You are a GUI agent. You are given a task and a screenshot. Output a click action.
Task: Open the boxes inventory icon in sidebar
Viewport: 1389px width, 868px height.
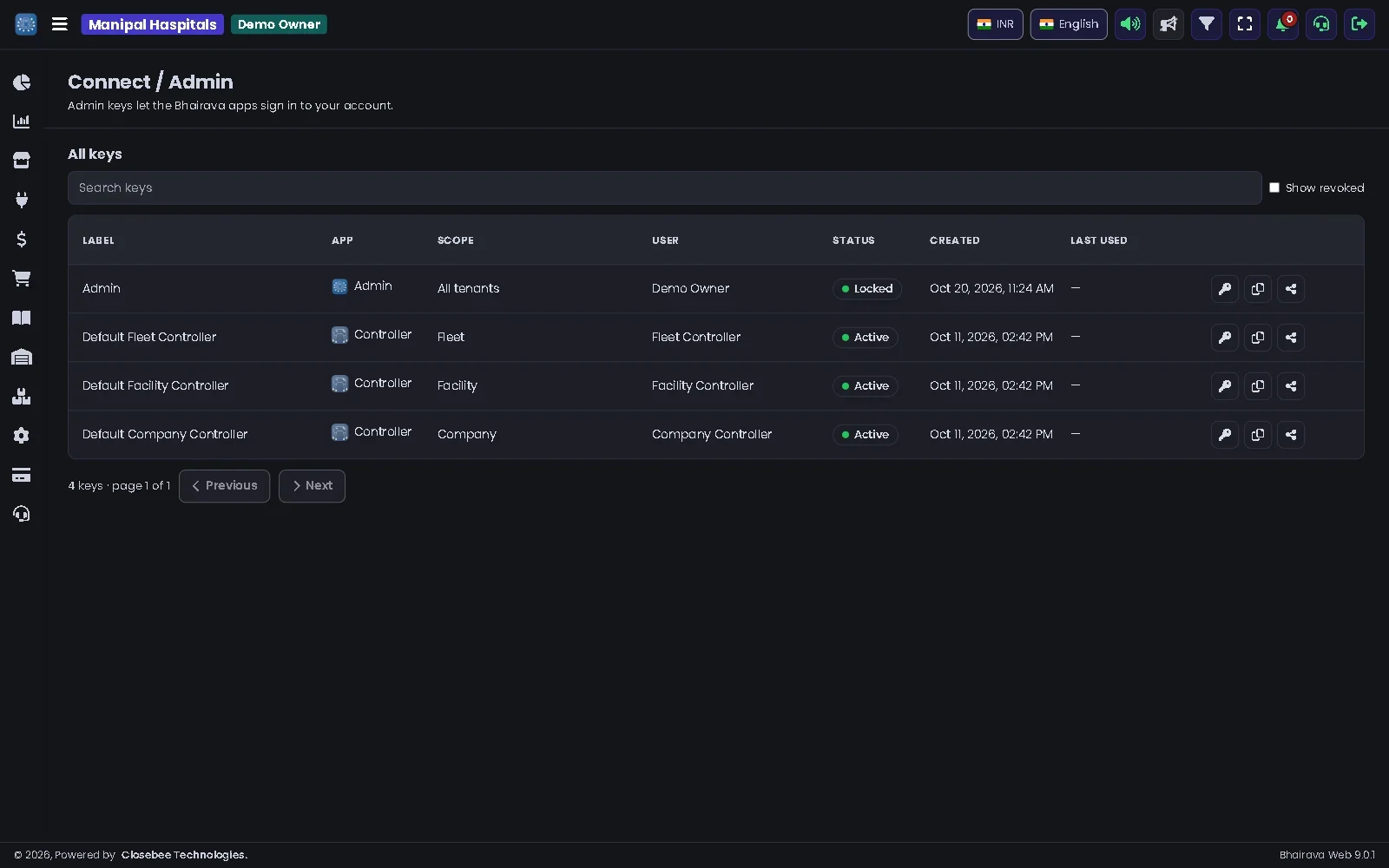(x=22, y=397)
